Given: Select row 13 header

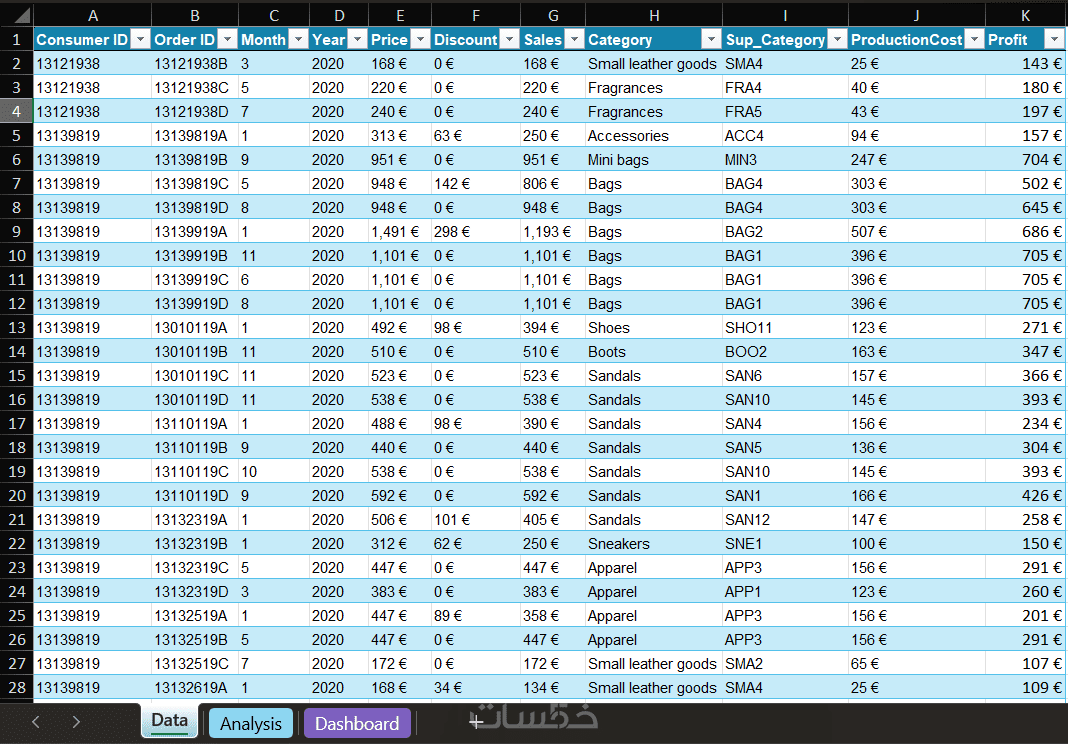Looking at the screenshot, I should click(16, 328).
